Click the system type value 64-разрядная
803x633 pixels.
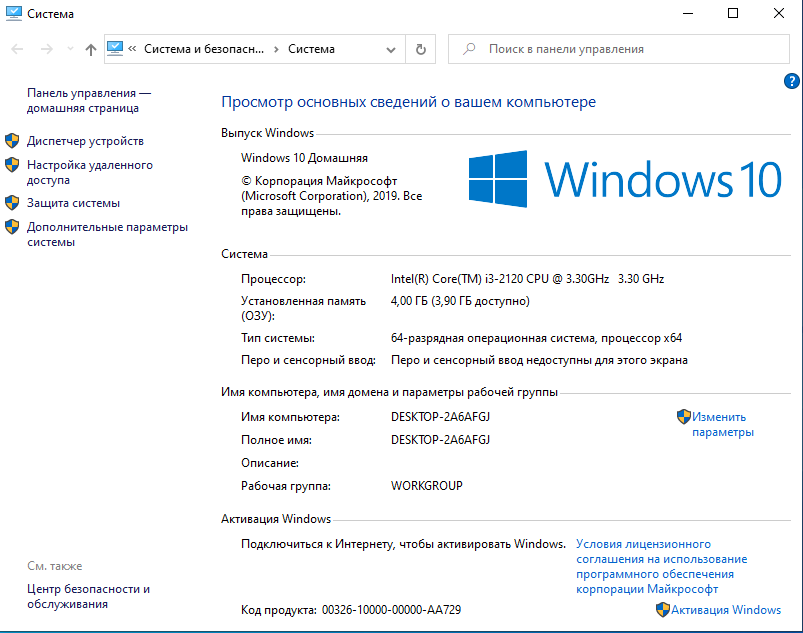[x=536, y=338]
